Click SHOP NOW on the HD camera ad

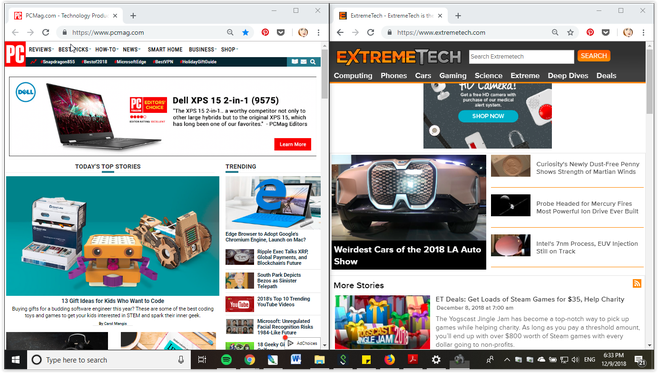click(488, 116)
